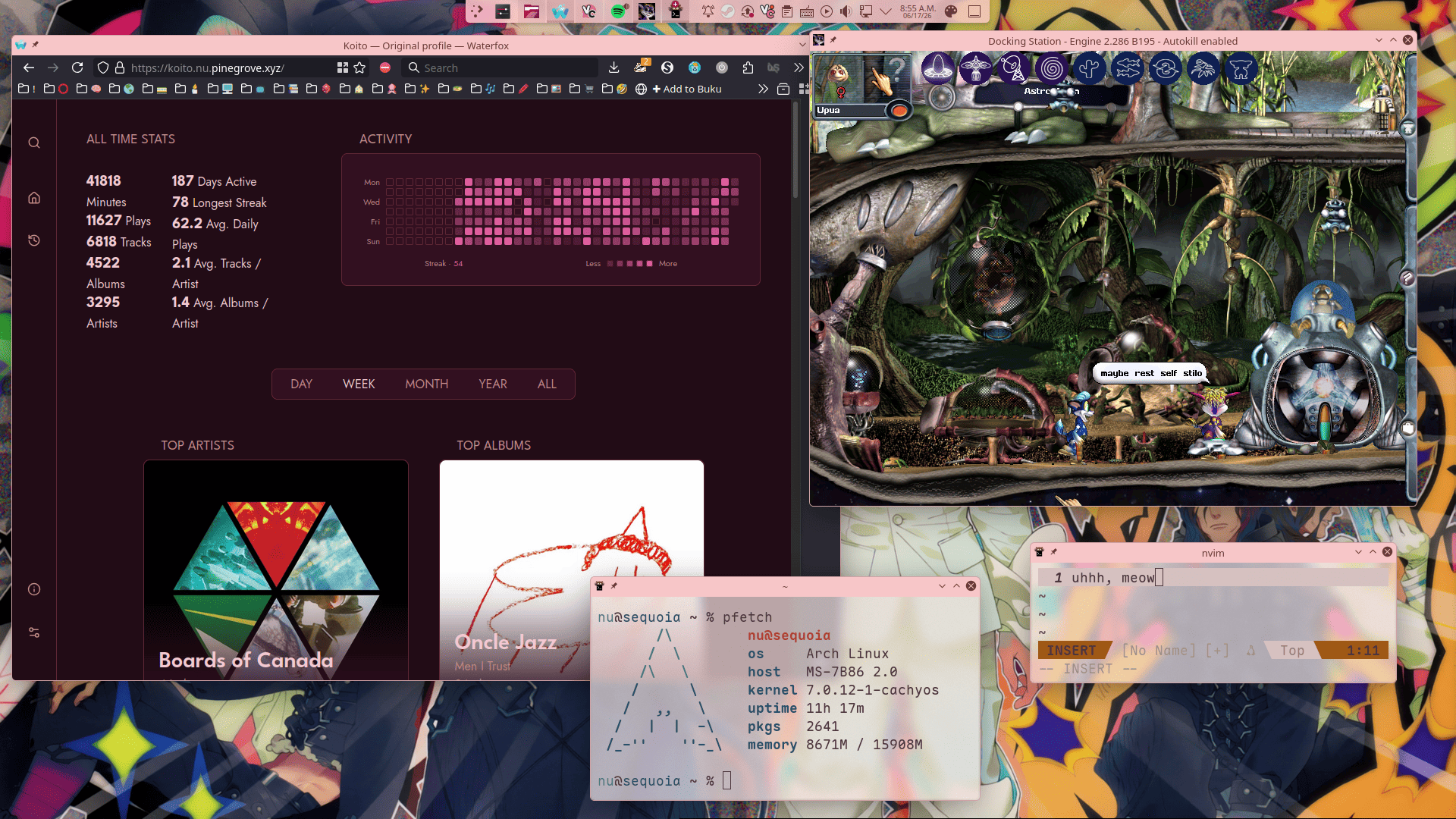Open Waterfox downloads panel
This screenshot has height=819, width=1456.
coord(614,67)
